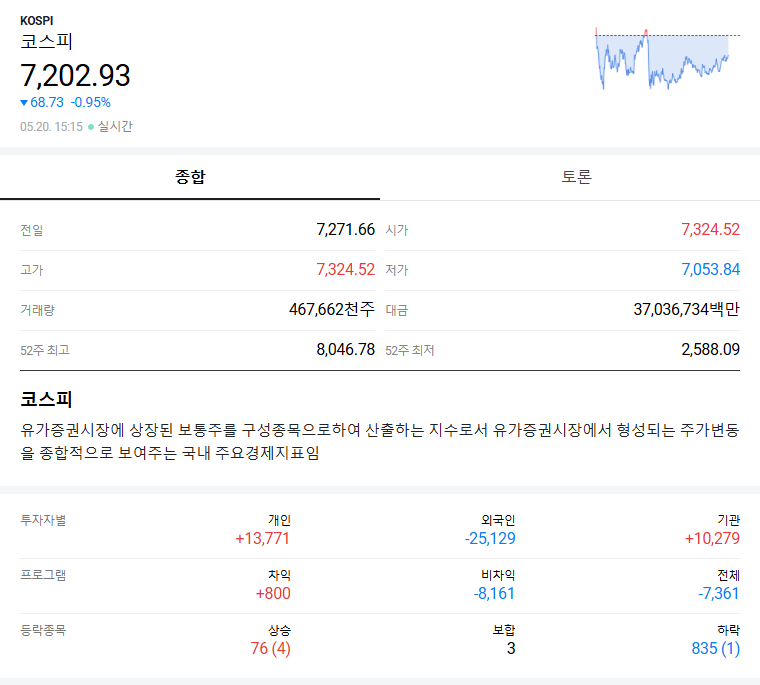Click the 프로그램 row label
760x685 pixels.
coord(43,575)
